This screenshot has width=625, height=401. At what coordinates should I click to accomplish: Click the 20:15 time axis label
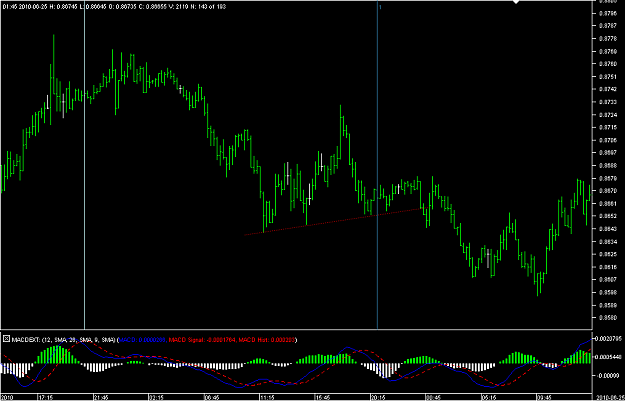click(377, 397)
